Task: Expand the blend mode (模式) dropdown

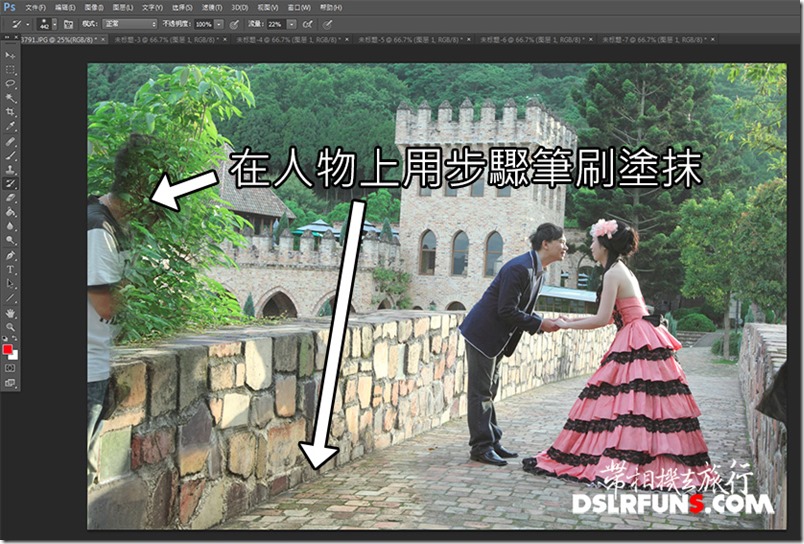Action: [x=127, y=23]
